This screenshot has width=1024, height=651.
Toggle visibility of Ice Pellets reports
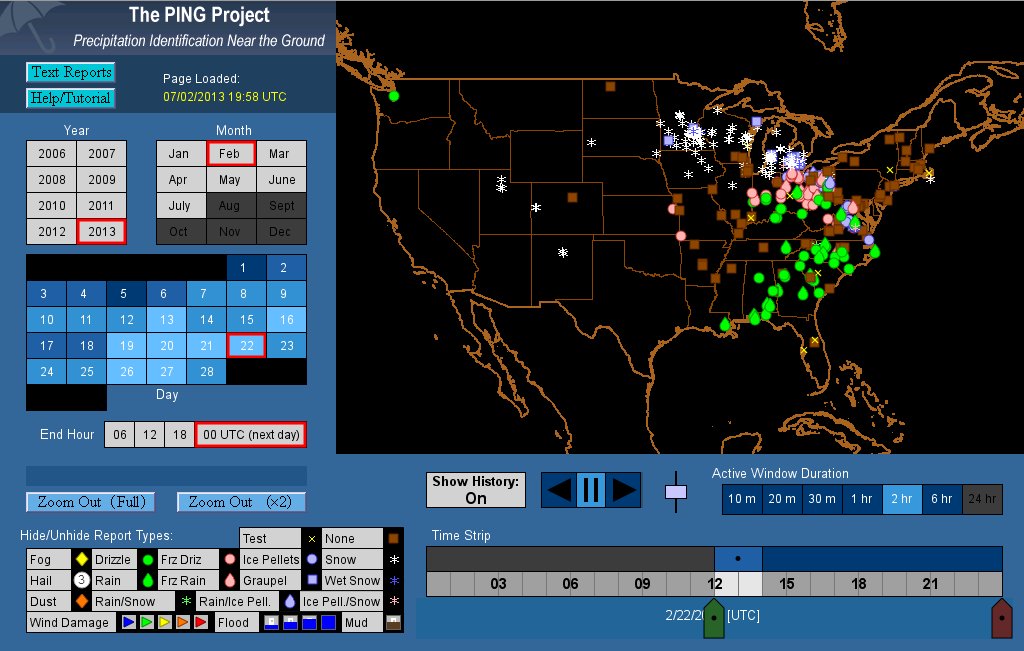[270, 559]
